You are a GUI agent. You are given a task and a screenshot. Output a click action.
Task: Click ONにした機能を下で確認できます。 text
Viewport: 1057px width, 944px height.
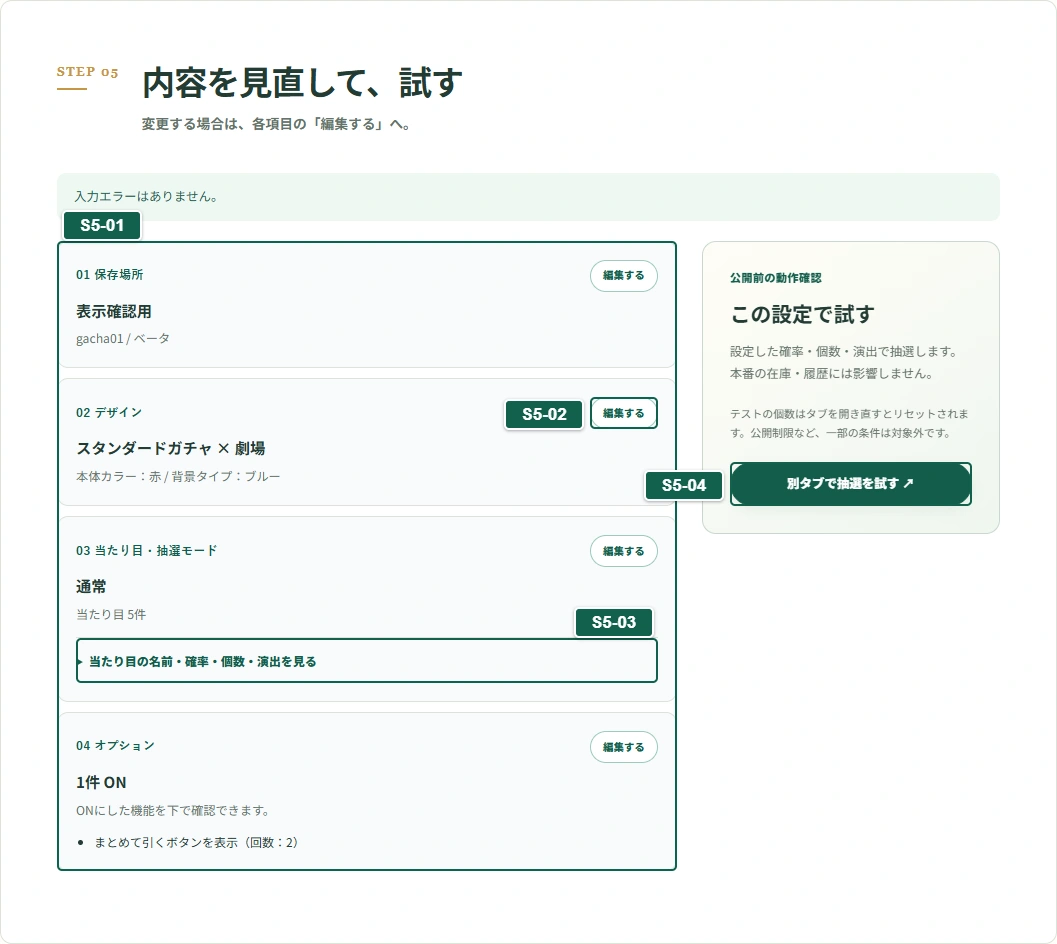point(173,810)
